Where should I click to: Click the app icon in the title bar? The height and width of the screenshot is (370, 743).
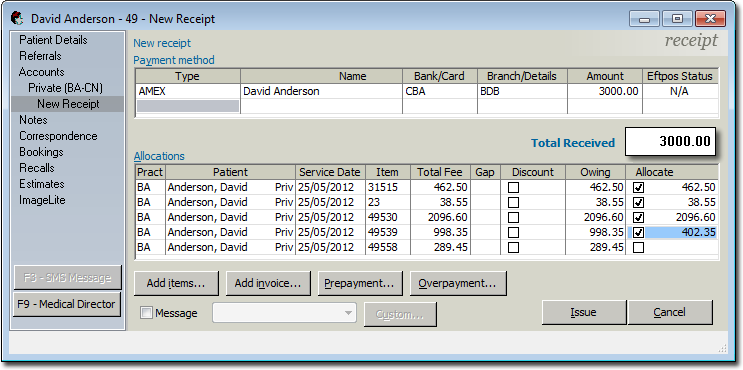(x=18, y=18)
